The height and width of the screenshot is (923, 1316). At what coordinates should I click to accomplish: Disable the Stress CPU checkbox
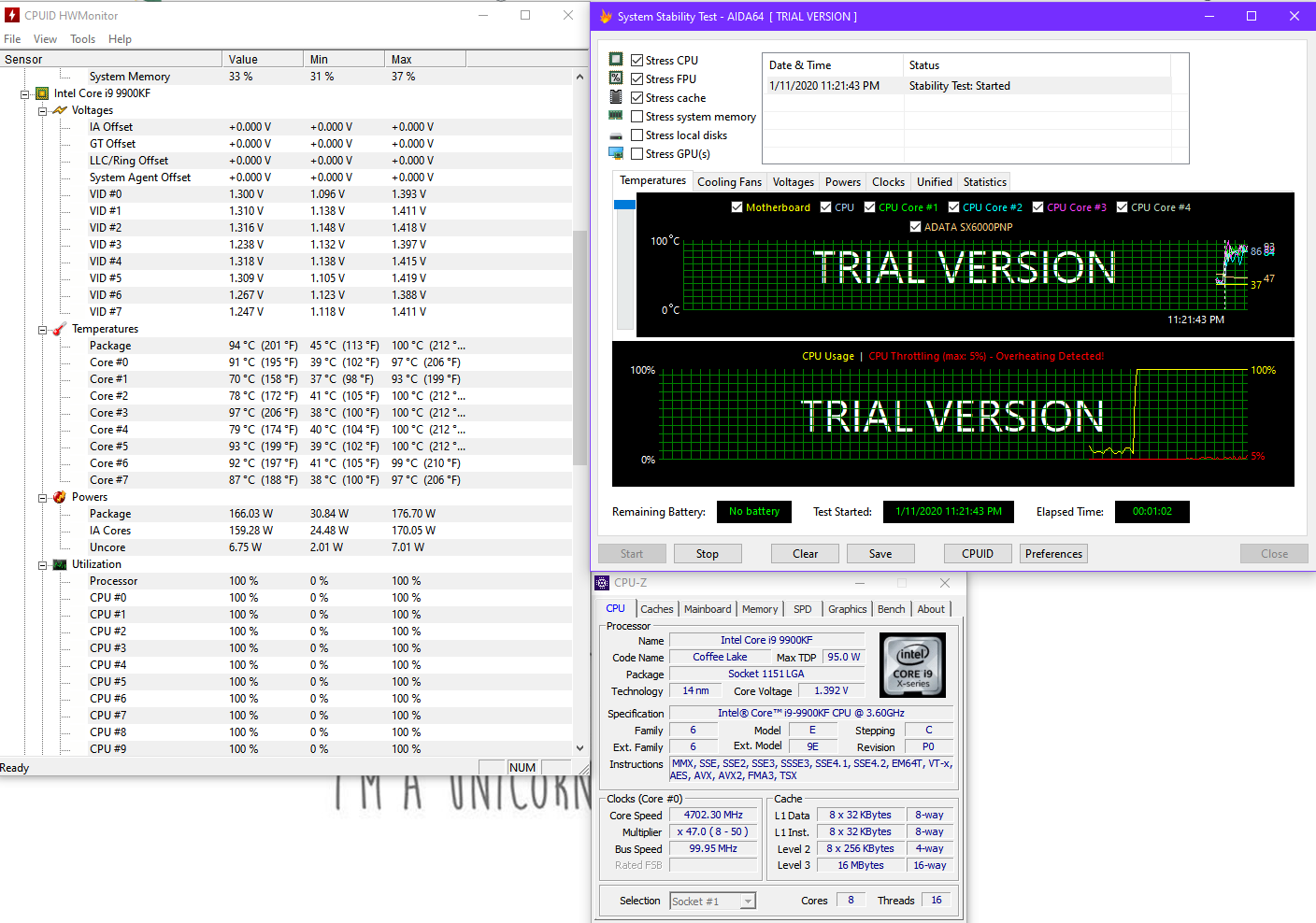click(x=637, y=60)
